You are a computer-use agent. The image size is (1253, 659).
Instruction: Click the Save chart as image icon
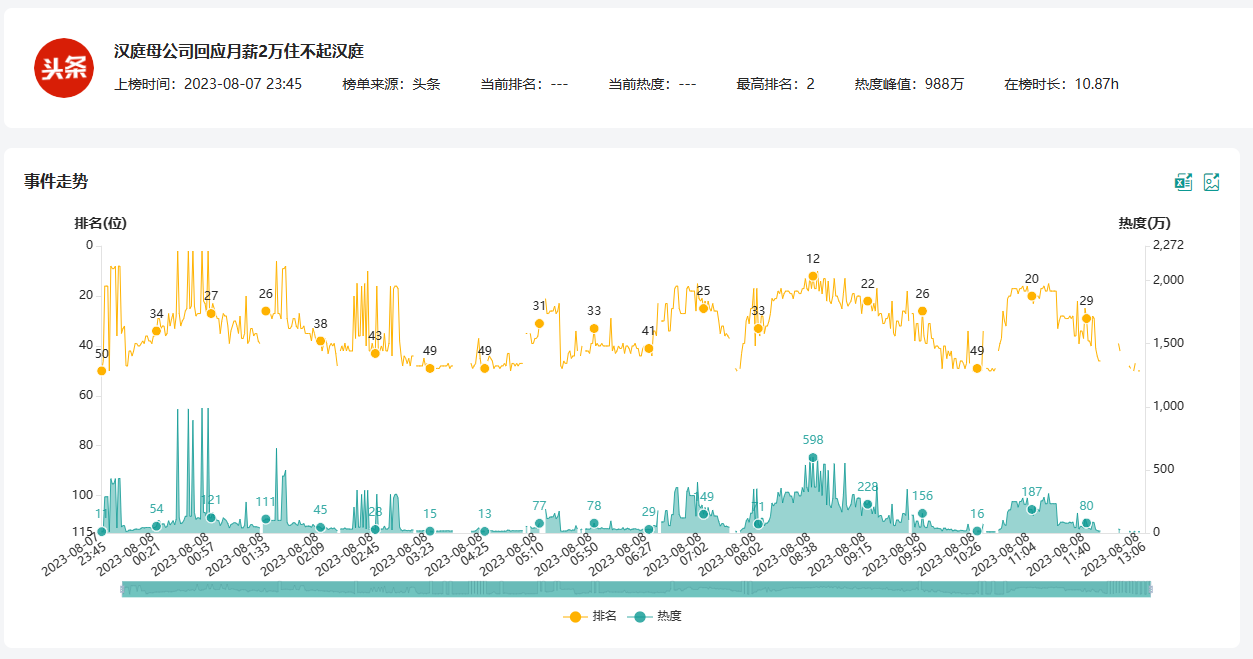point(1211,182)
